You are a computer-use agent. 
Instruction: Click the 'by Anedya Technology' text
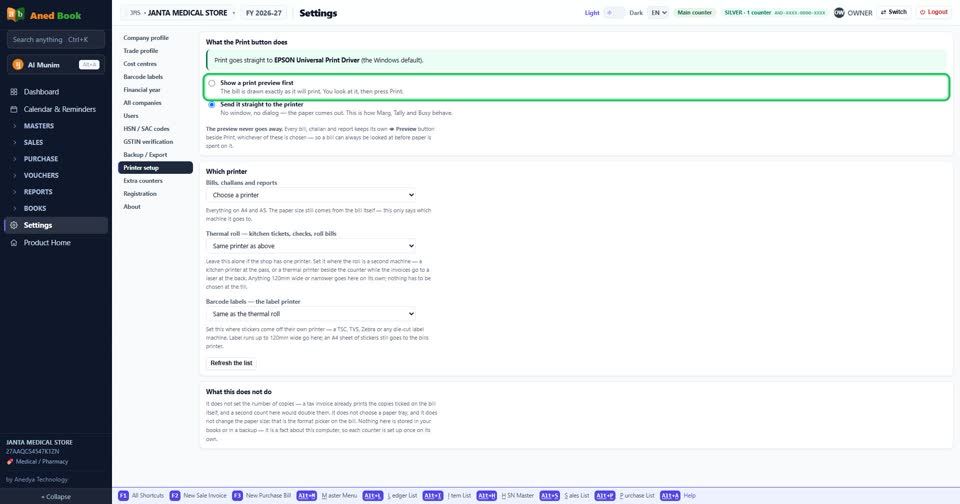(37, 480)
